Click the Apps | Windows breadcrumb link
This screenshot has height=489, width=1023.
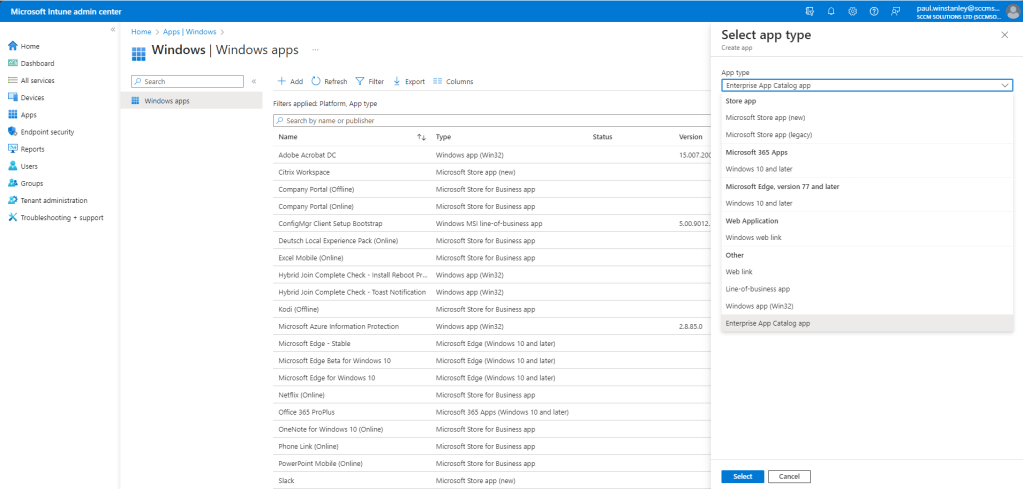pos(190,32)
